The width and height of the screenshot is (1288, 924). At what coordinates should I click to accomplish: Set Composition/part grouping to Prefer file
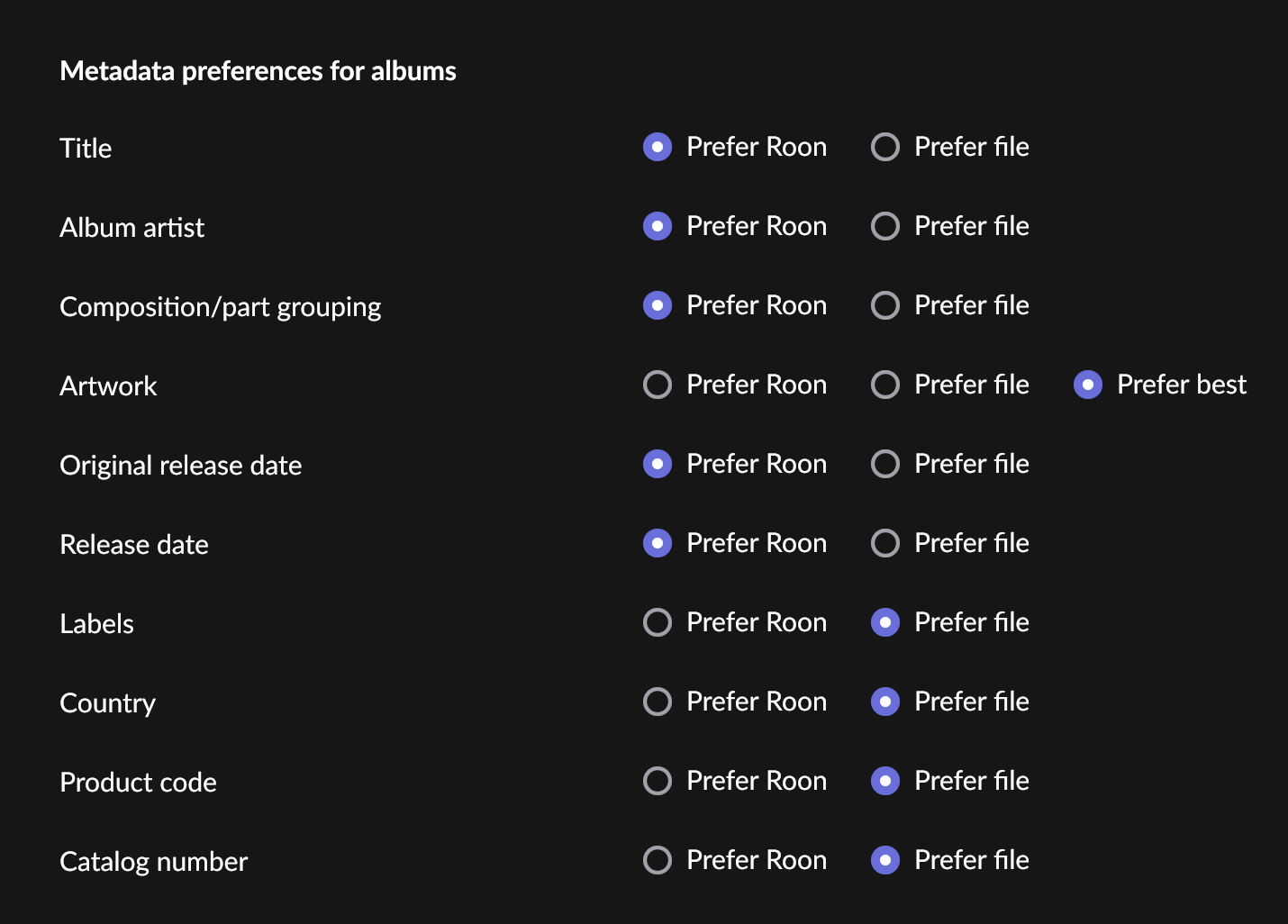pyautogui.click(x=885, y=305)
